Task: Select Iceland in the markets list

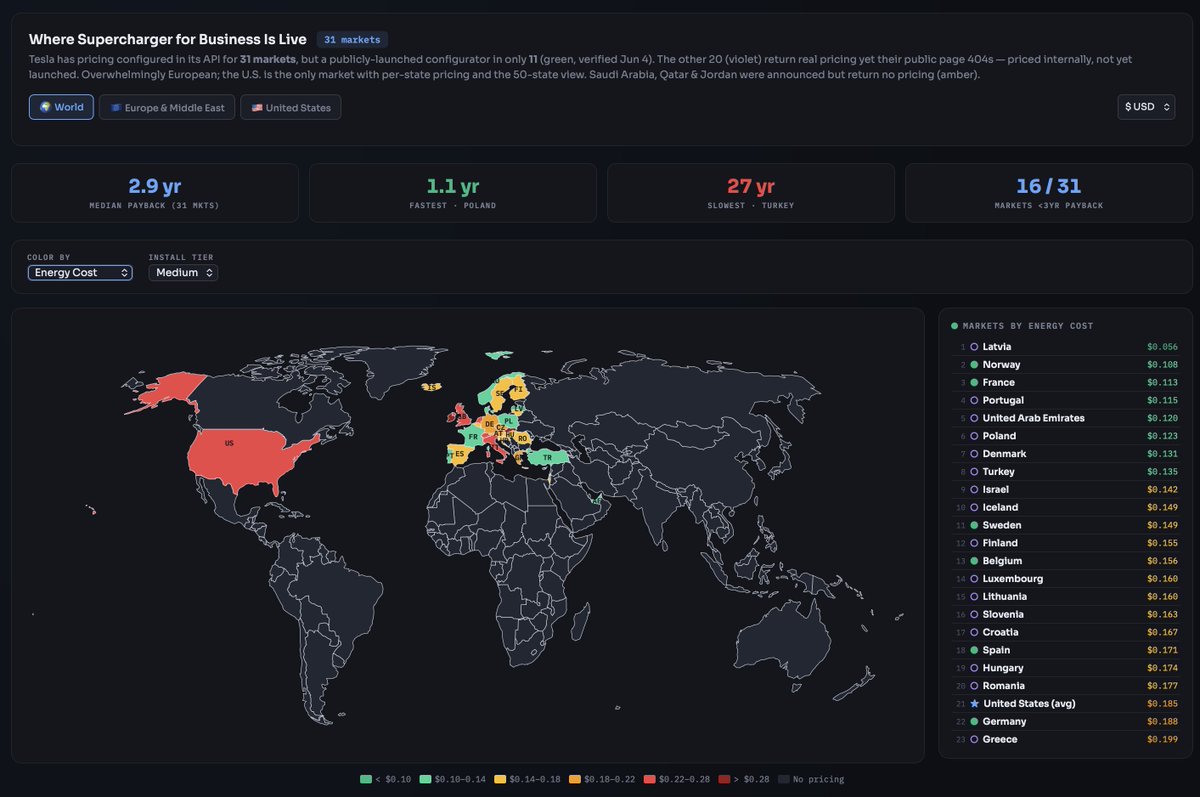Action: [x=1065, y=508]
